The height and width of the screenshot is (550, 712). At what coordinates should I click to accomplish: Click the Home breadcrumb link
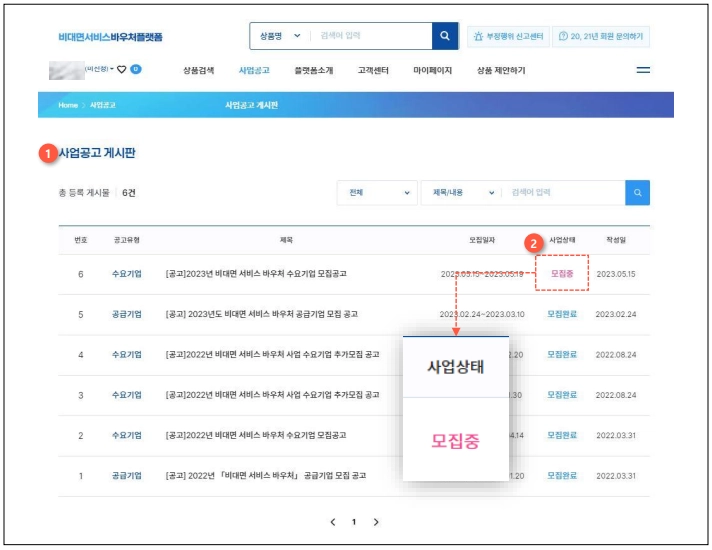[x=68, y=105]
